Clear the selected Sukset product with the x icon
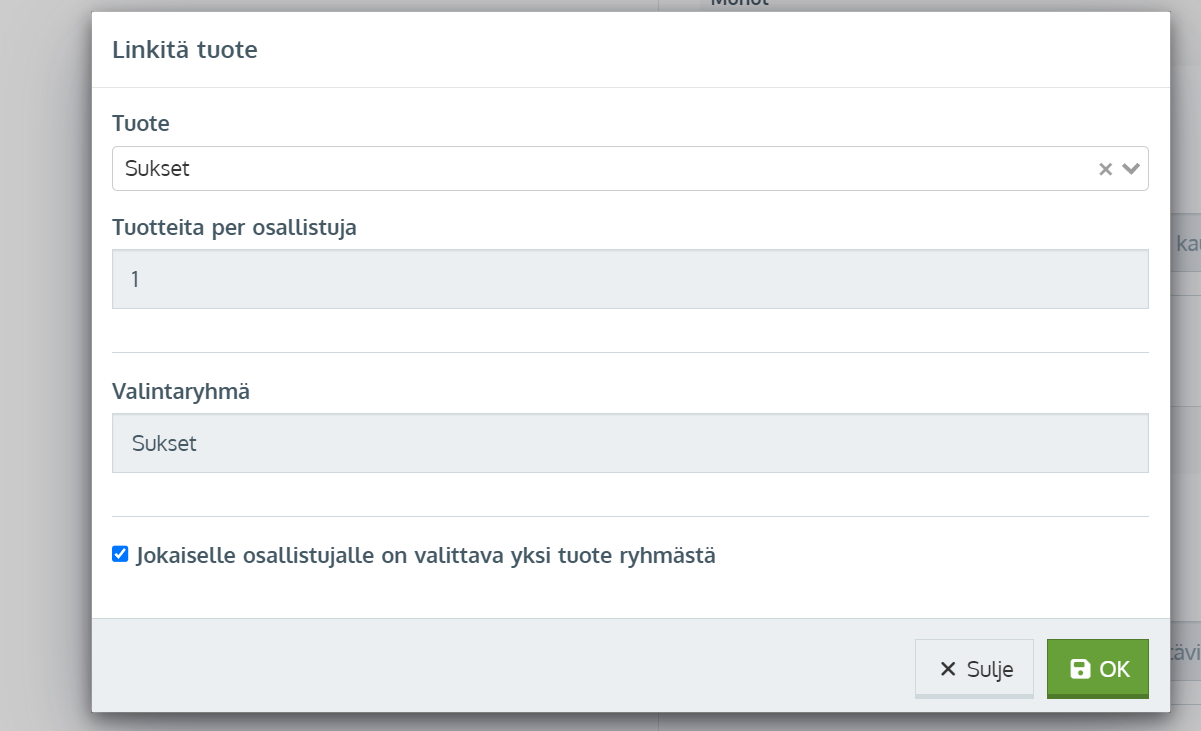The image size is (1201, 731). [x=1105, y=169]
